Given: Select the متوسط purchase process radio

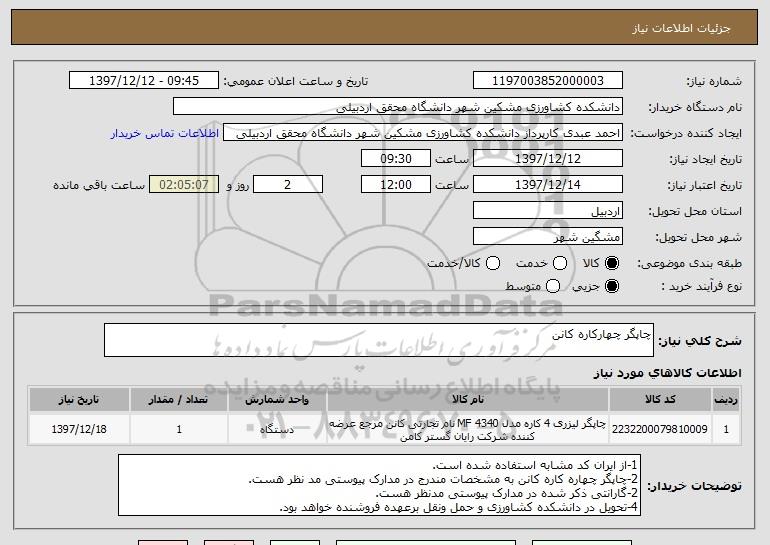Looking at the screenshot, I should pyautogui.click(x=553, y=286).
